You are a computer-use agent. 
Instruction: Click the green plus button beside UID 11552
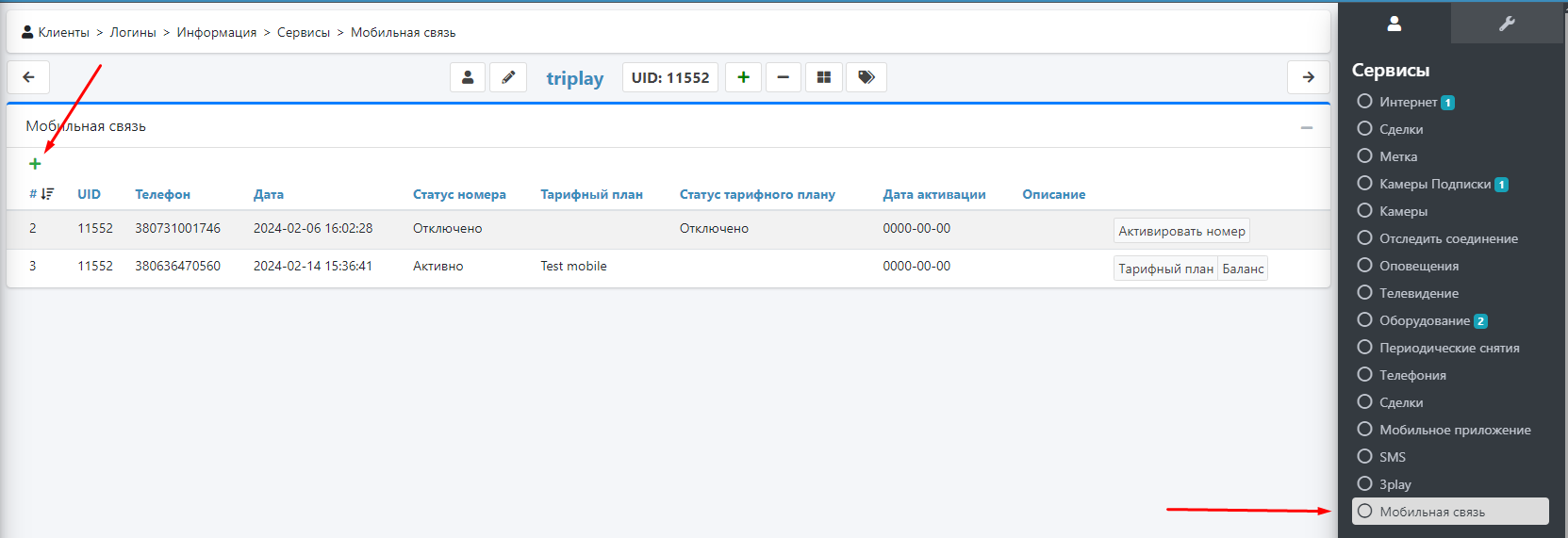[x=743, y=77]
